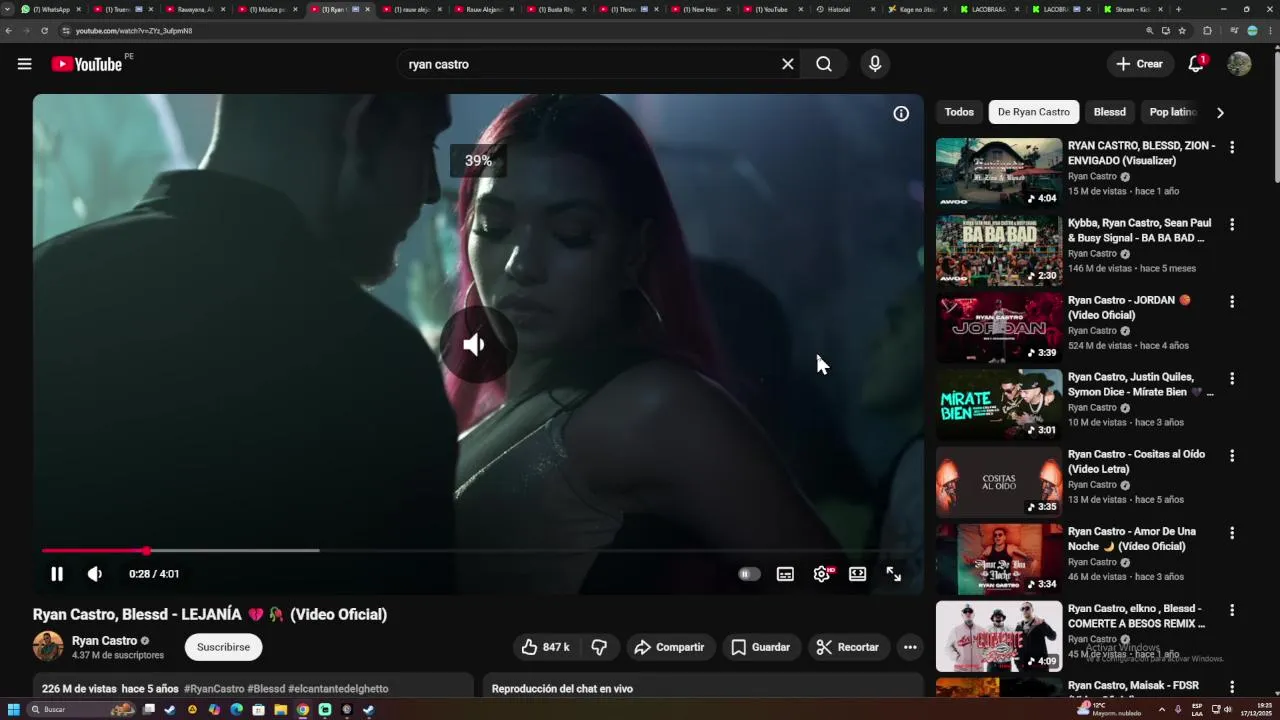Select the Blessd filter chip
The image size is (1280, 720).
[x=1109, y=112]
